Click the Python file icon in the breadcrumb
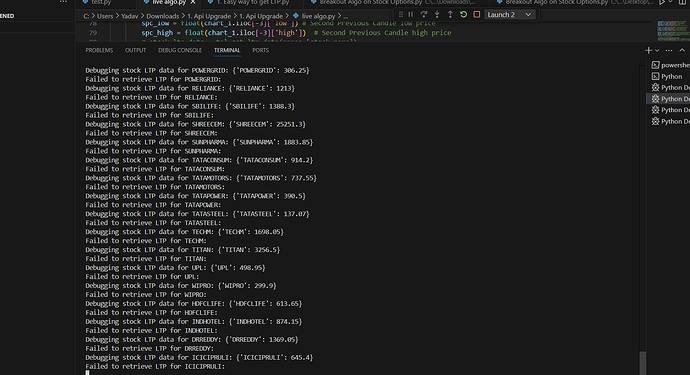The width and height of the screenshot is (690, 375). pos(296,16)
